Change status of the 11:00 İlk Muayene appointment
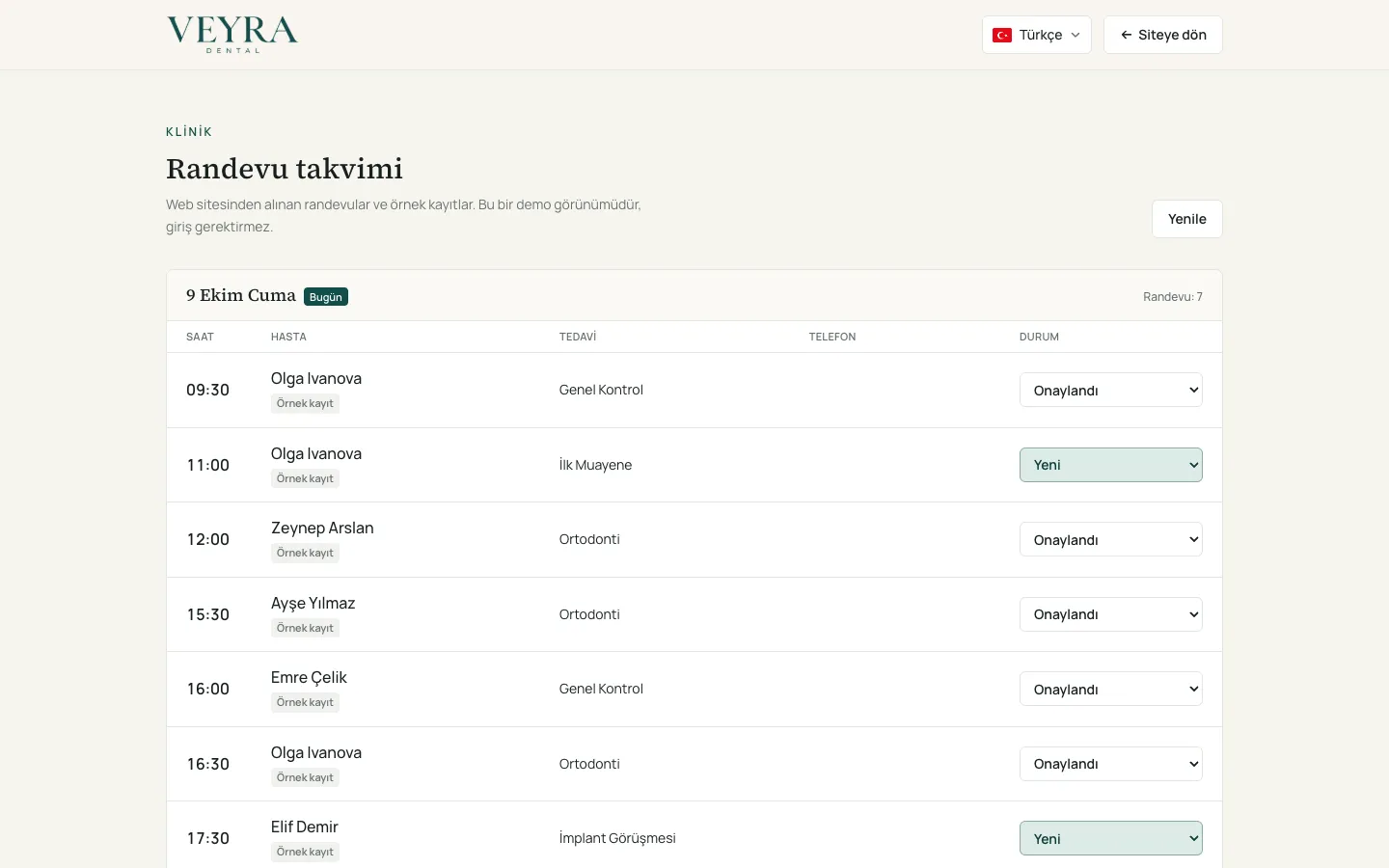 [x=1111, y=465]
